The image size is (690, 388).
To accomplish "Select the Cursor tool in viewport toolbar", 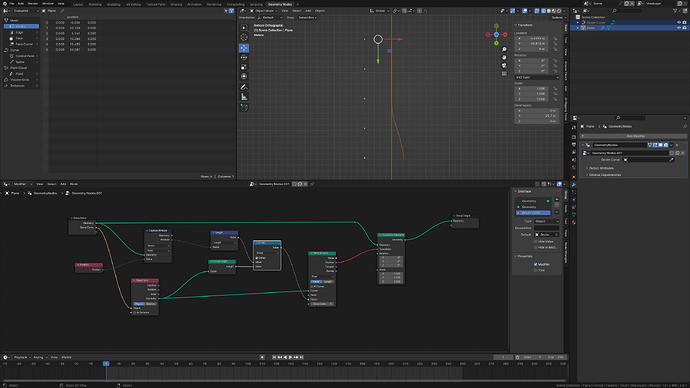I will pyautogui.click(x=244, y=37).
